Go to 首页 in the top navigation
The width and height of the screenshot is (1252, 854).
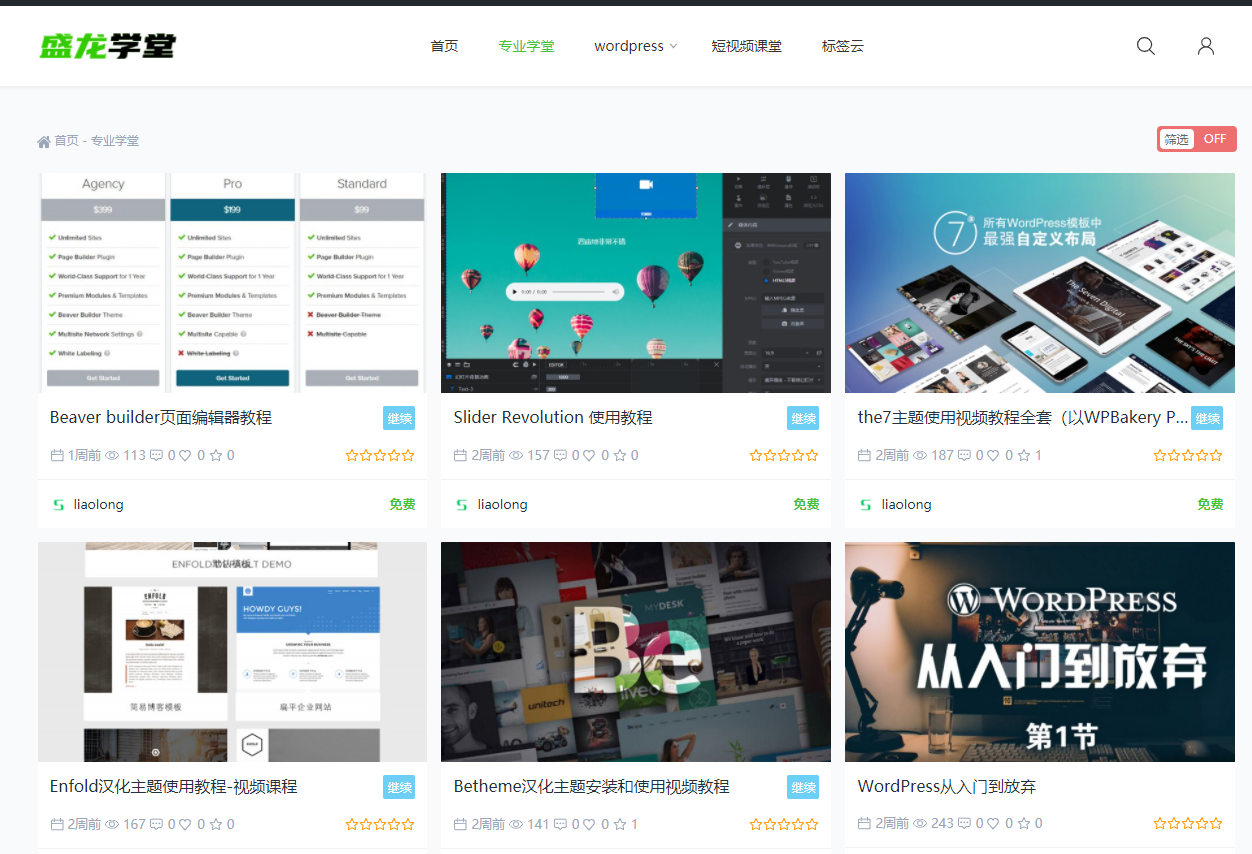pyautogui.click(x=444, y=46)
